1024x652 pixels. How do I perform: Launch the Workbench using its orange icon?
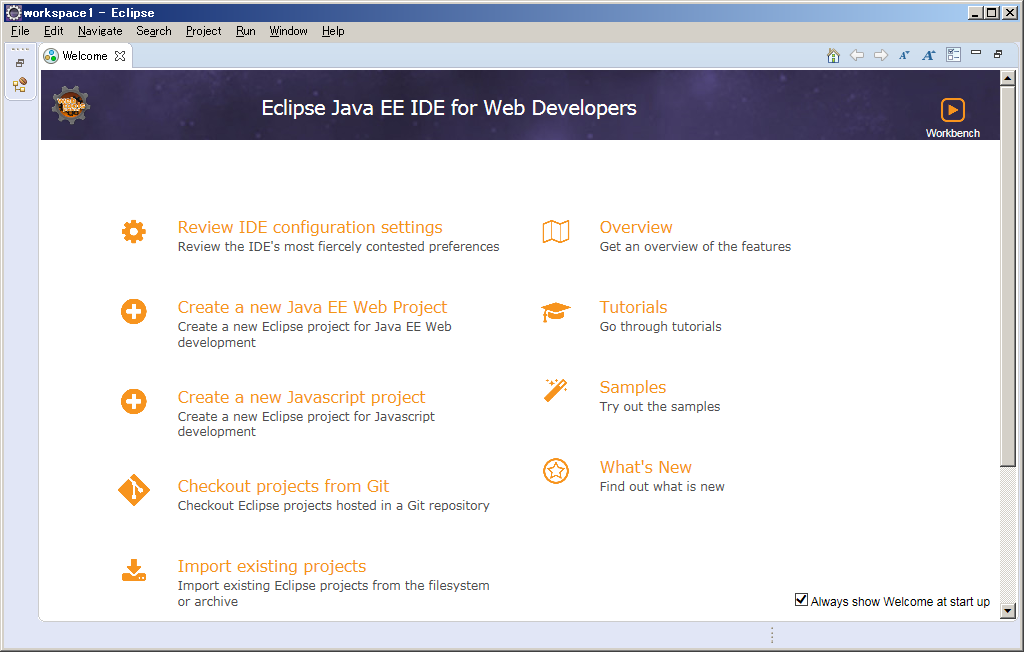point(952,110)
